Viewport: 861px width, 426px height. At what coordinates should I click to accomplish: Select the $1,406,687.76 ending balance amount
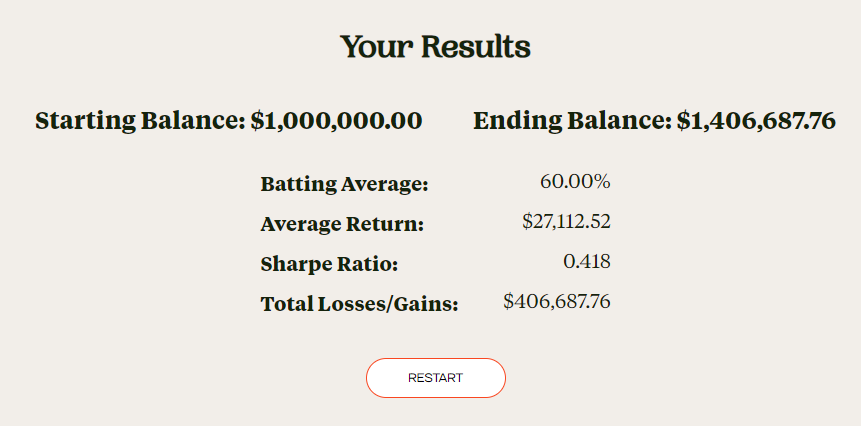tap(756, 121)
